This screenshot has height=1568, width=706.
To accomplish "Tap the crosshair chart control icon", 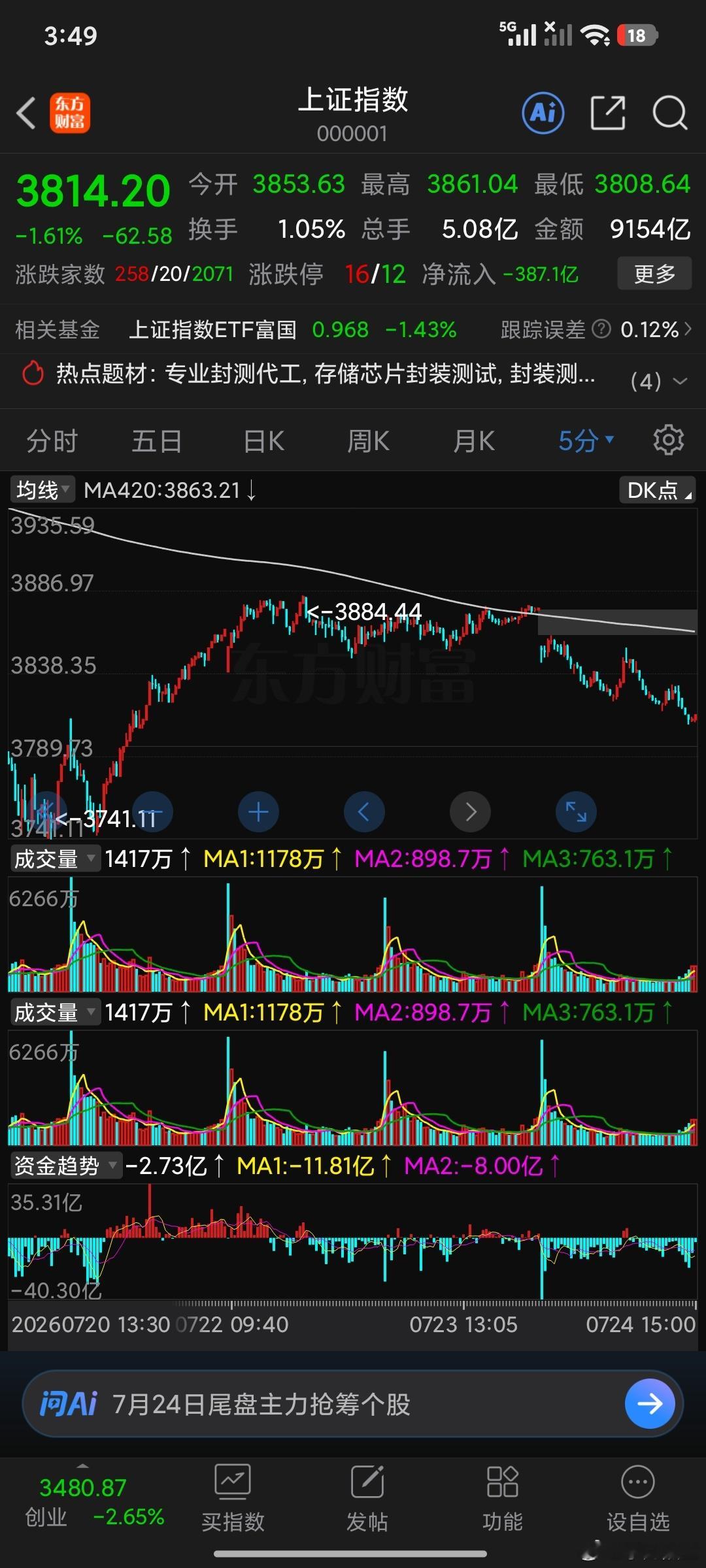I will [x=47, y=811].
